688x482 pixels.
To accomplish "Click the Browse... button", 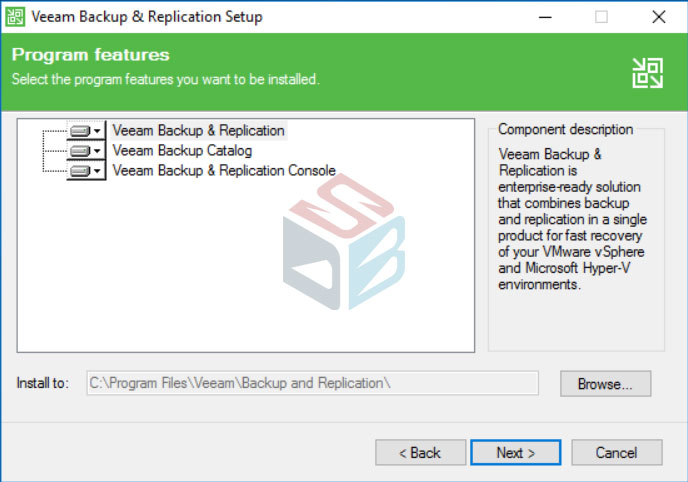I will (x=605, y=384).
